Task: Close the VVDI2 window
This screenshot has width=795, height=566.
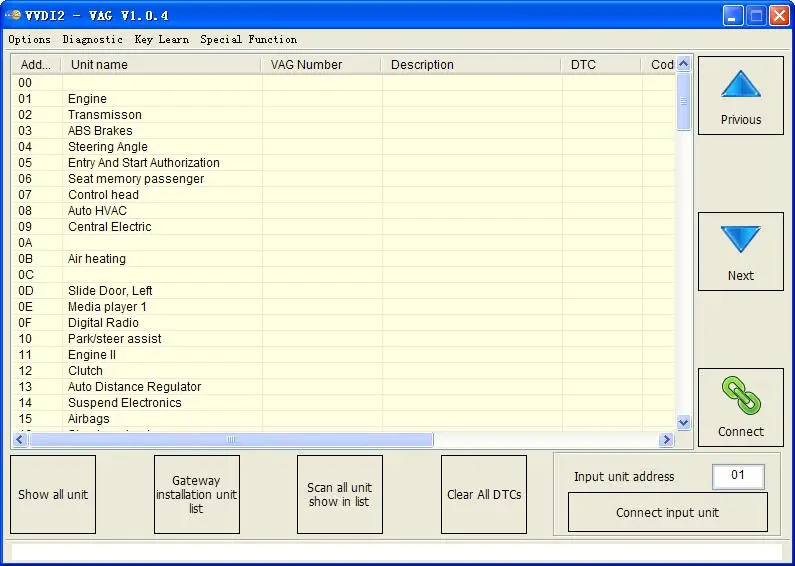Action: (778, 16)
